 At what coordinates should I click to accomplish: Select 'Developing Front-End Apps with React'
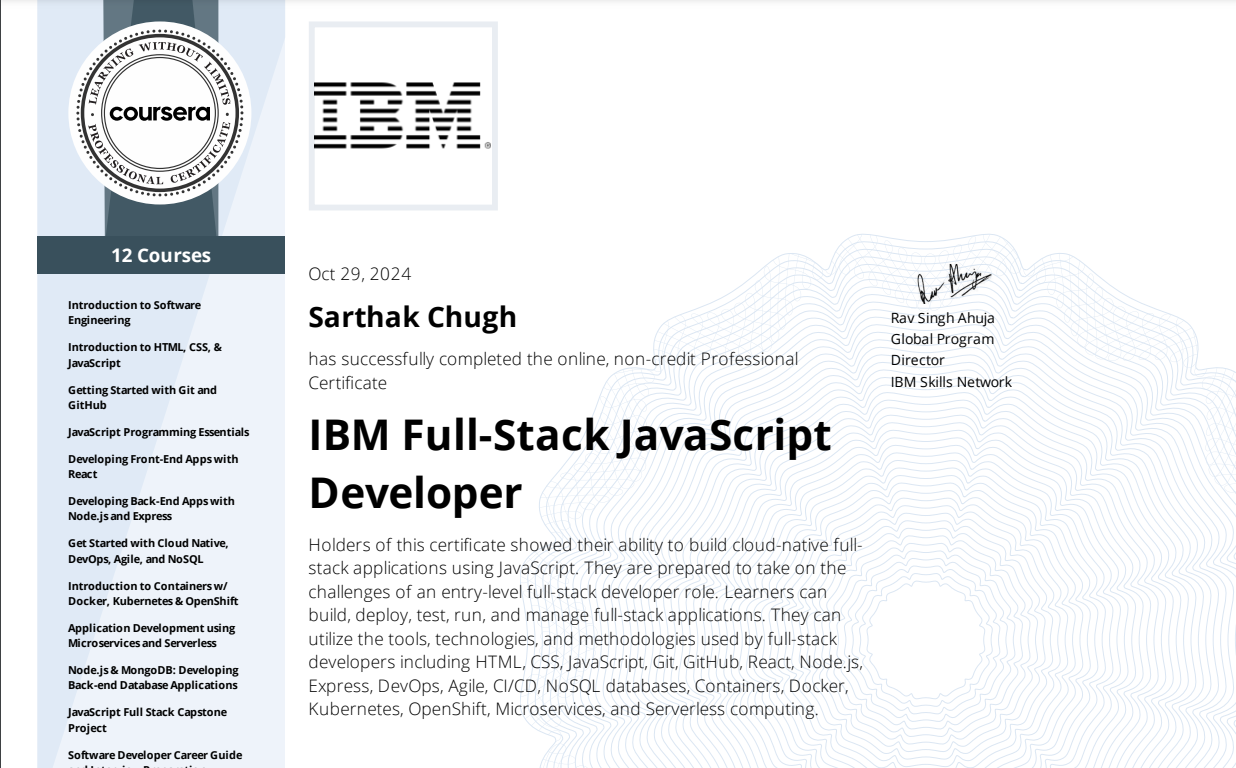153,466
